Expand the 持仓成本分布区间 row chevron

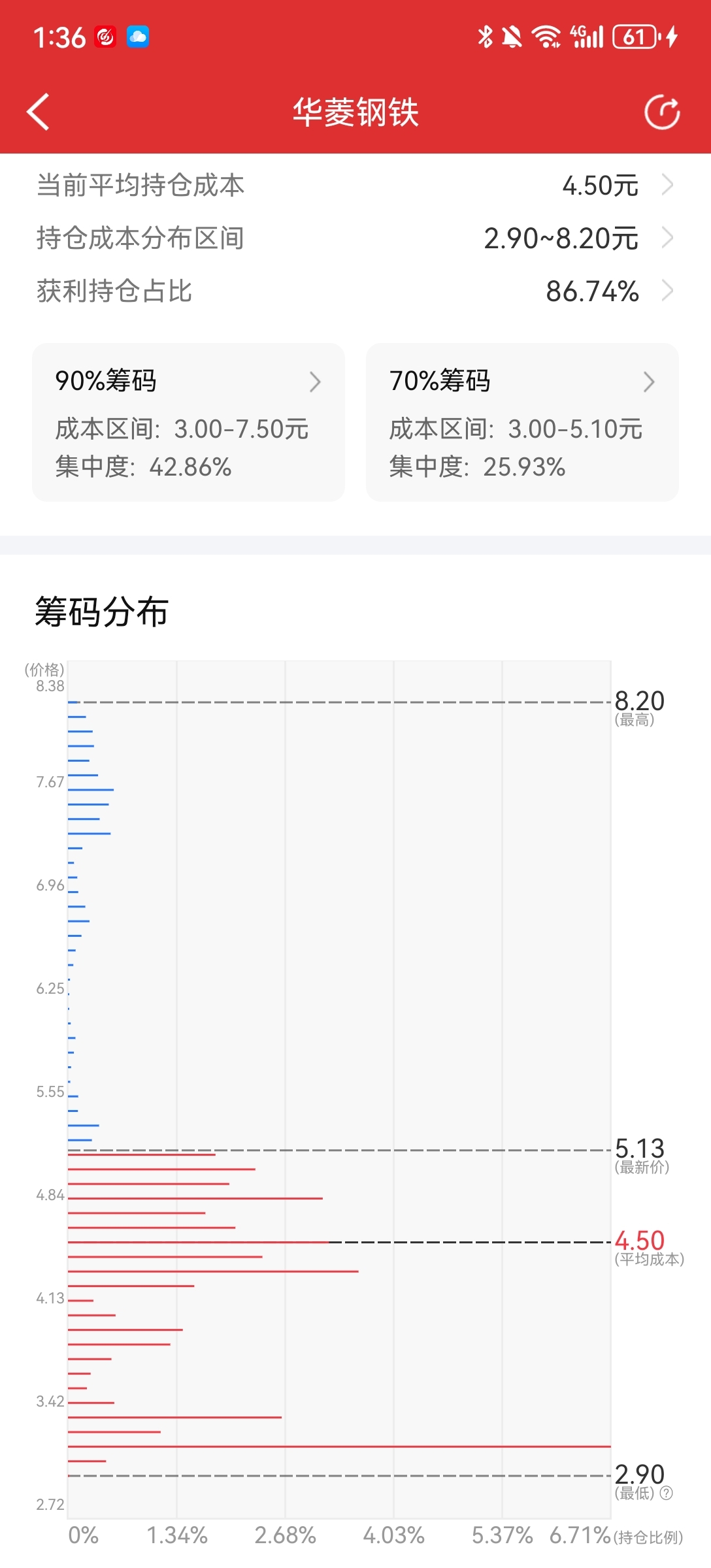click(667, 238)
